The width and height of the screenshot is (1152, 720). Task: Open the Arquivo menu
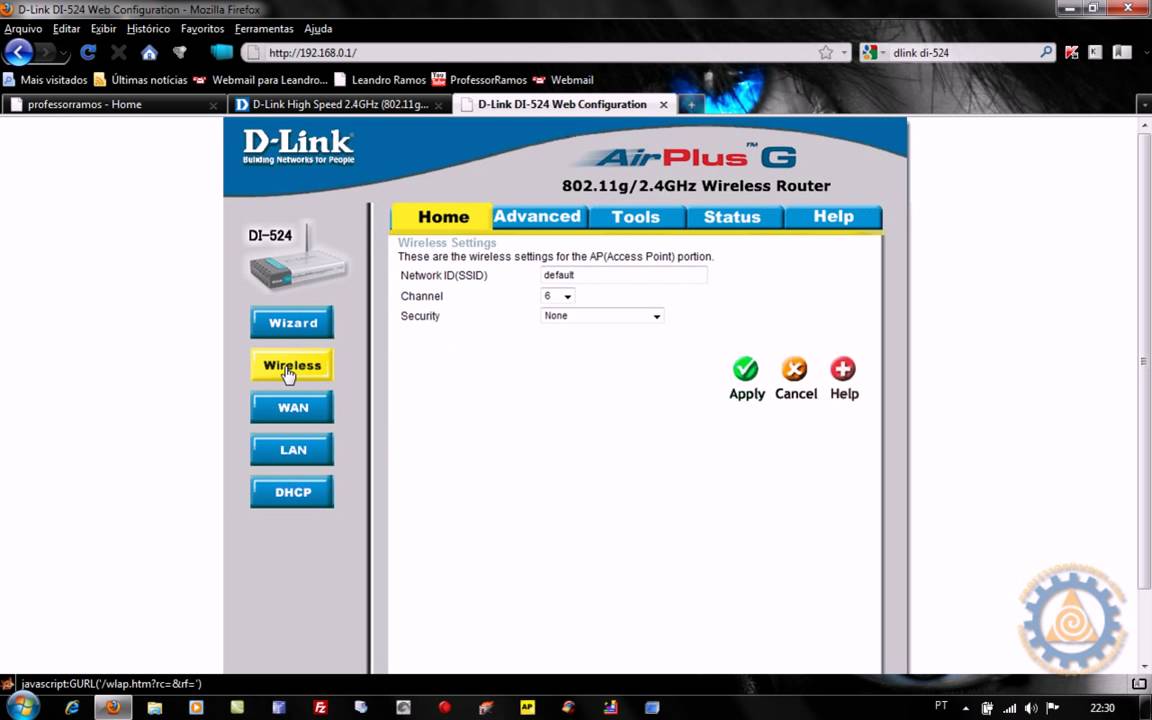23,29
